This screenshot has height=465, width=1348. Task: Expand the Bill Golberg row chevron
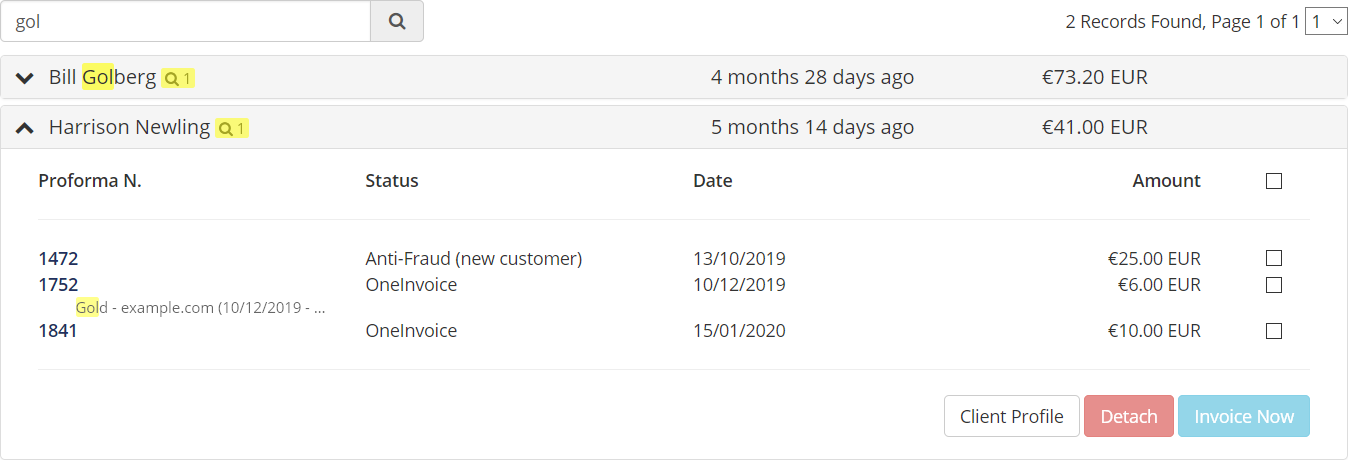pos(25,78)
